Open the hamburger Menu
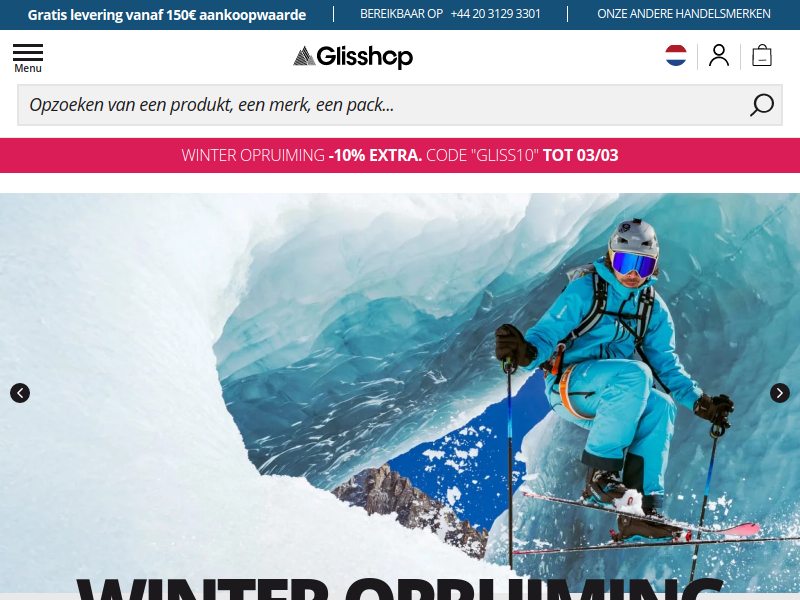 point(28,58)
